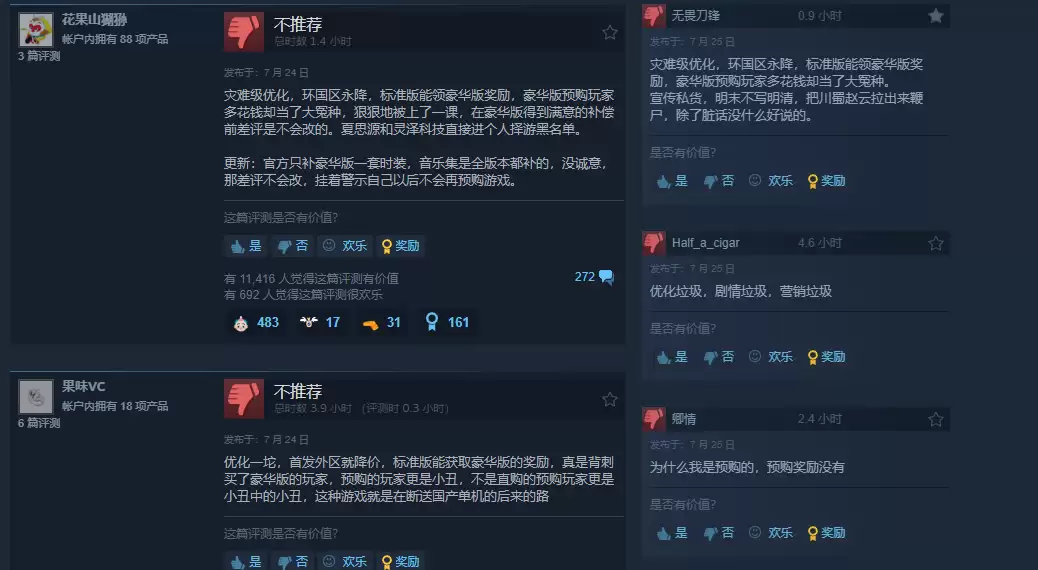
Task: Click the award icon showing 483
Action: (x=241, y=323)
